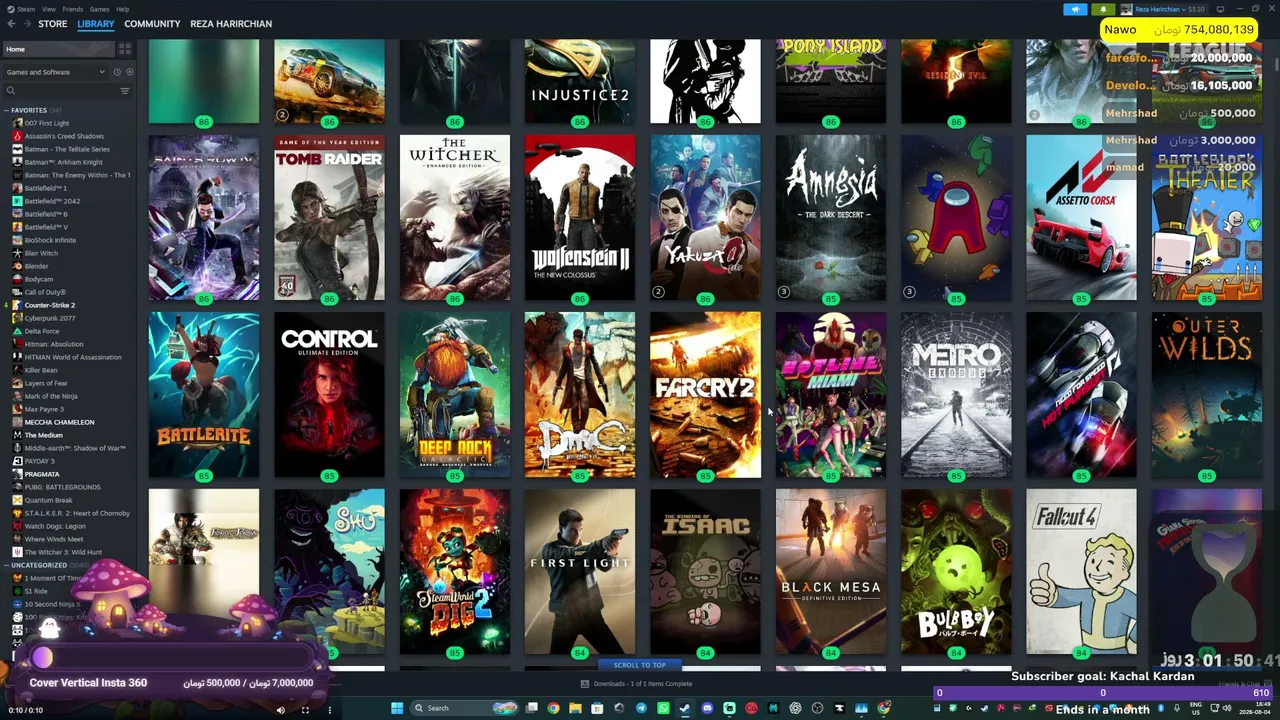
Task: Open the REZA HARIRCHIAN profile tab
Action: pos(231,24)
